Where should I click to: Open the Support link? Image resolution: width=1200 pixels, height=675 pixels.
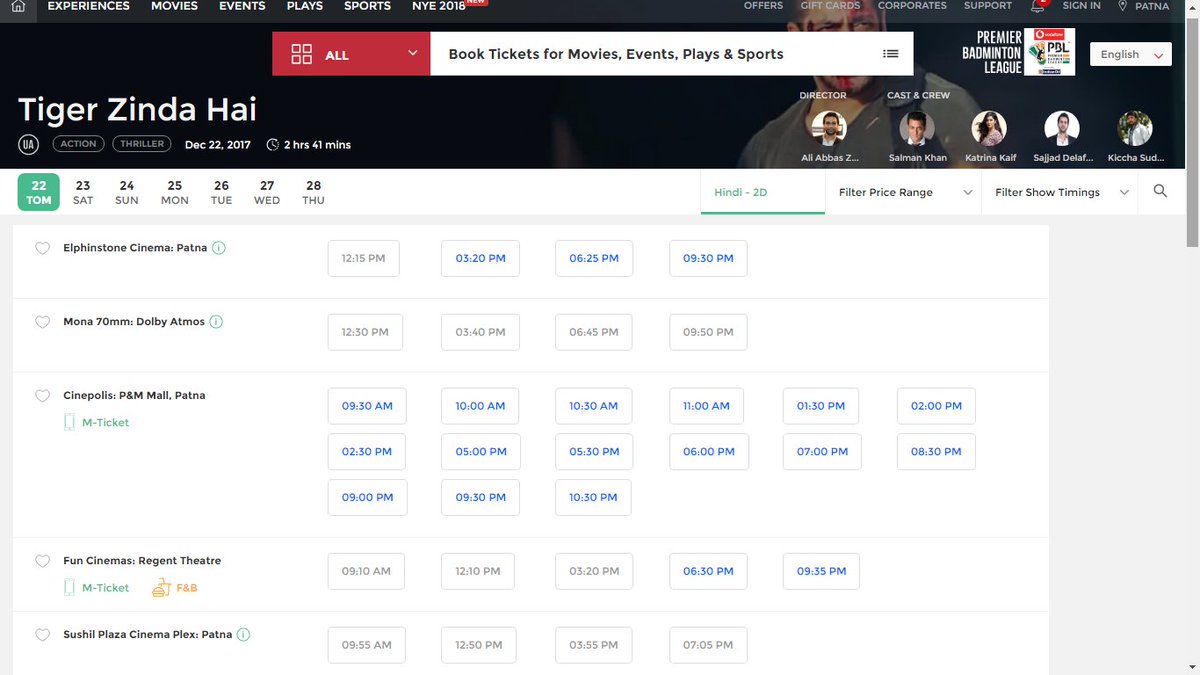pos(988,6)
